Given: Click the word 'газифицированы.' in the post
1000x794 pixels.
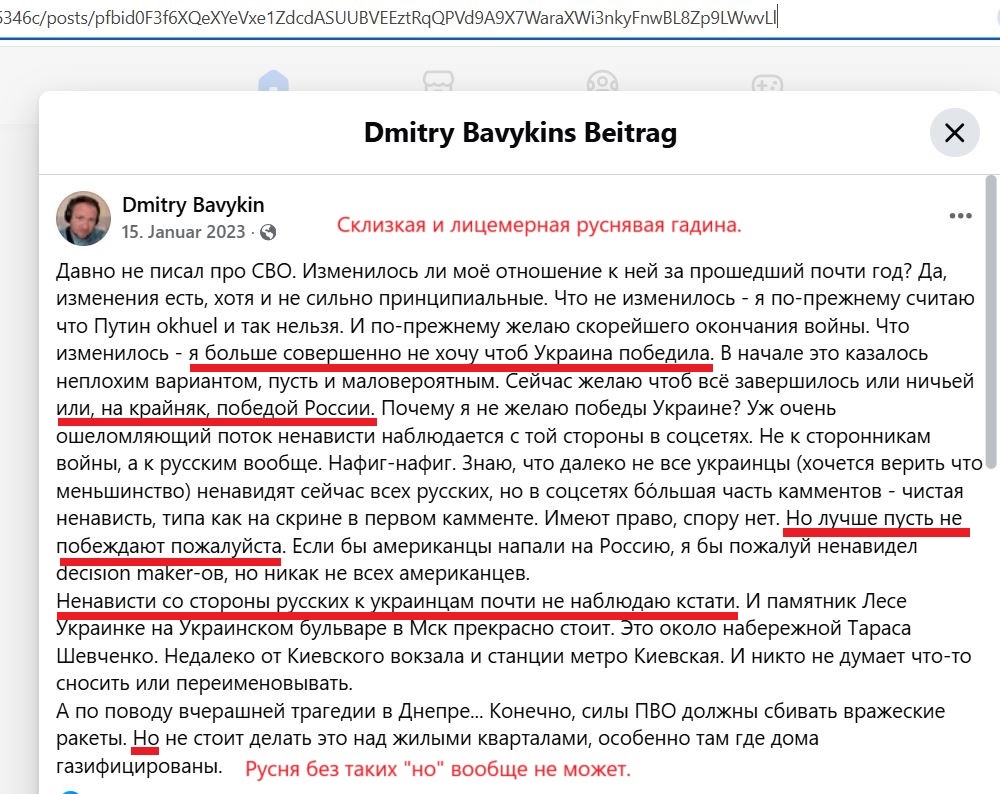Looking at the screenshot, I should tap(139, 766).
